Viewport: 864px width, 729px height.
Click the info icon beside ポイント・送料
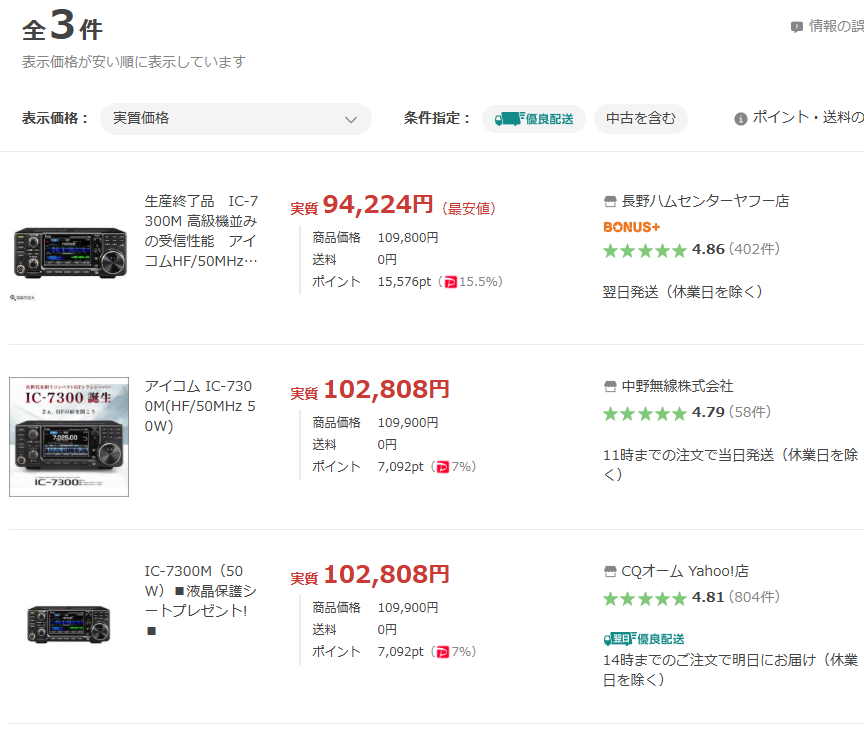pos(741,119)
